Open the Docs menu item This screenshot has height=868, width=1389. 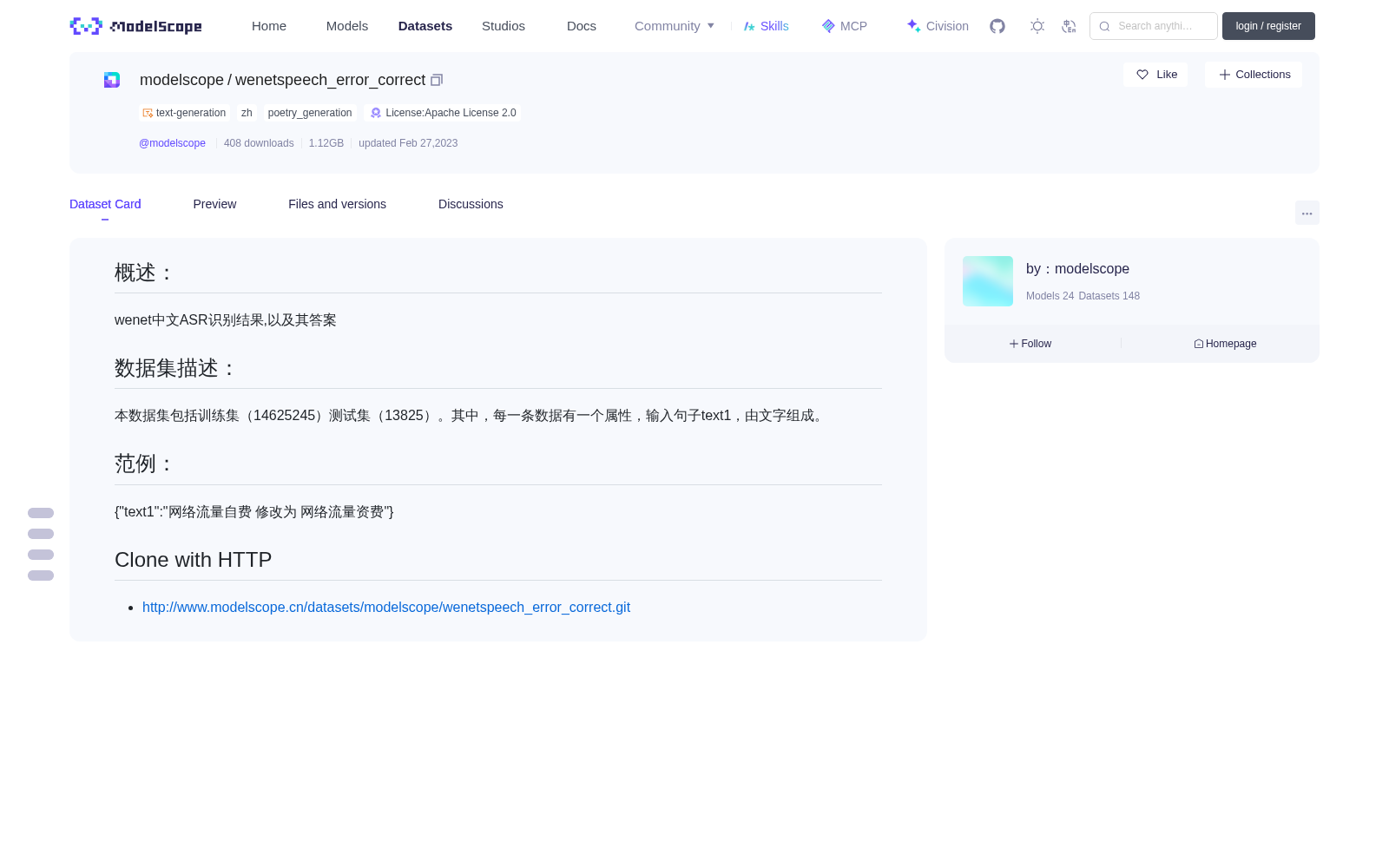(582, 26)
